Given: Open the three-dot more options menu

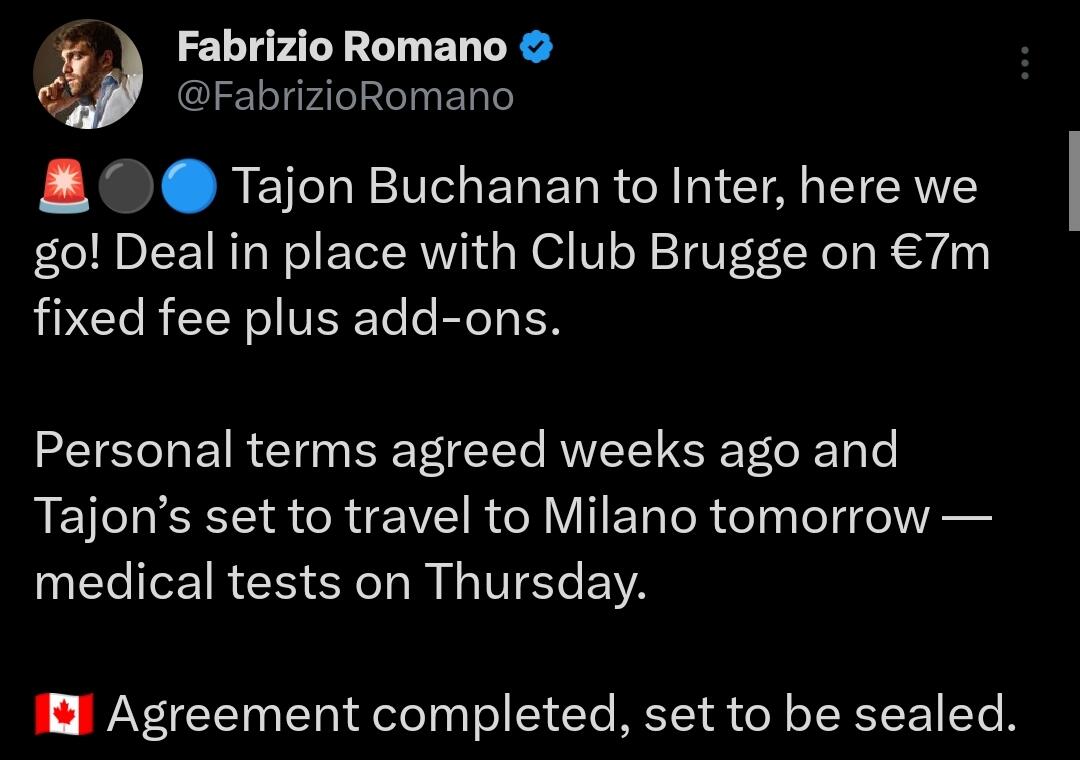Looking at the screenshot, I should 1024,65.
